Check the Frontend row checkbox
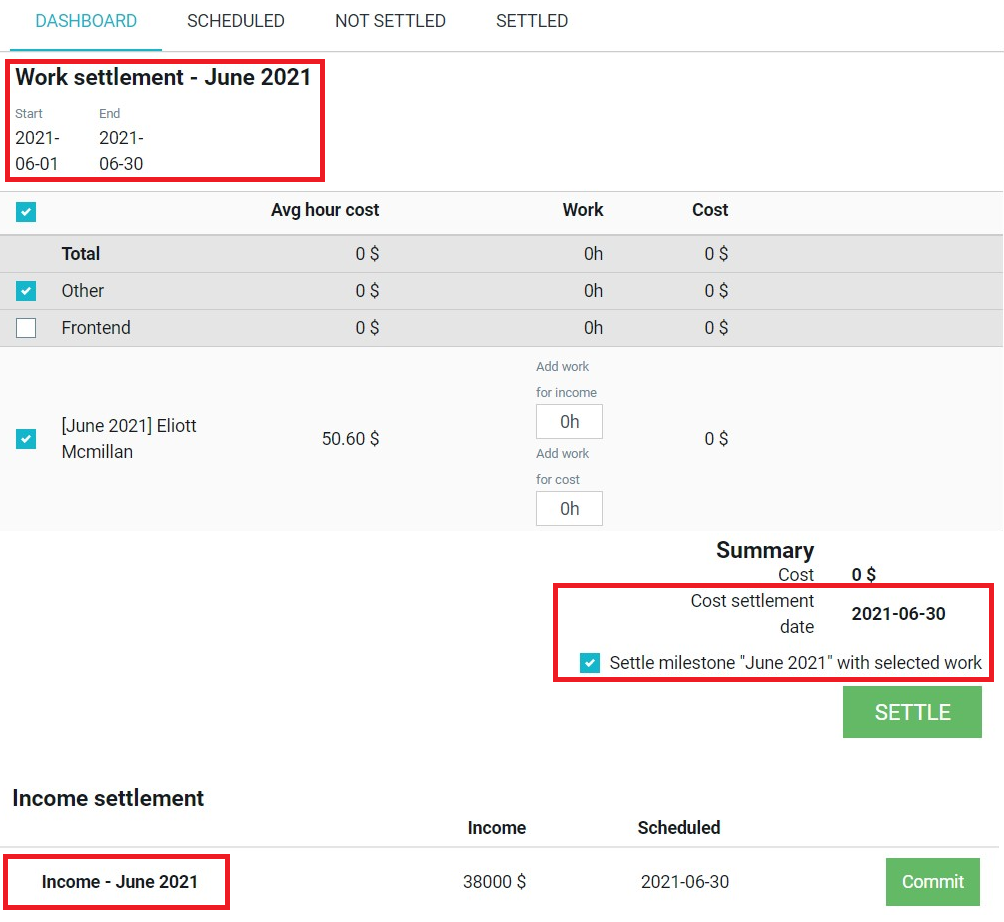1004x922 pixels. pos(26,328)
